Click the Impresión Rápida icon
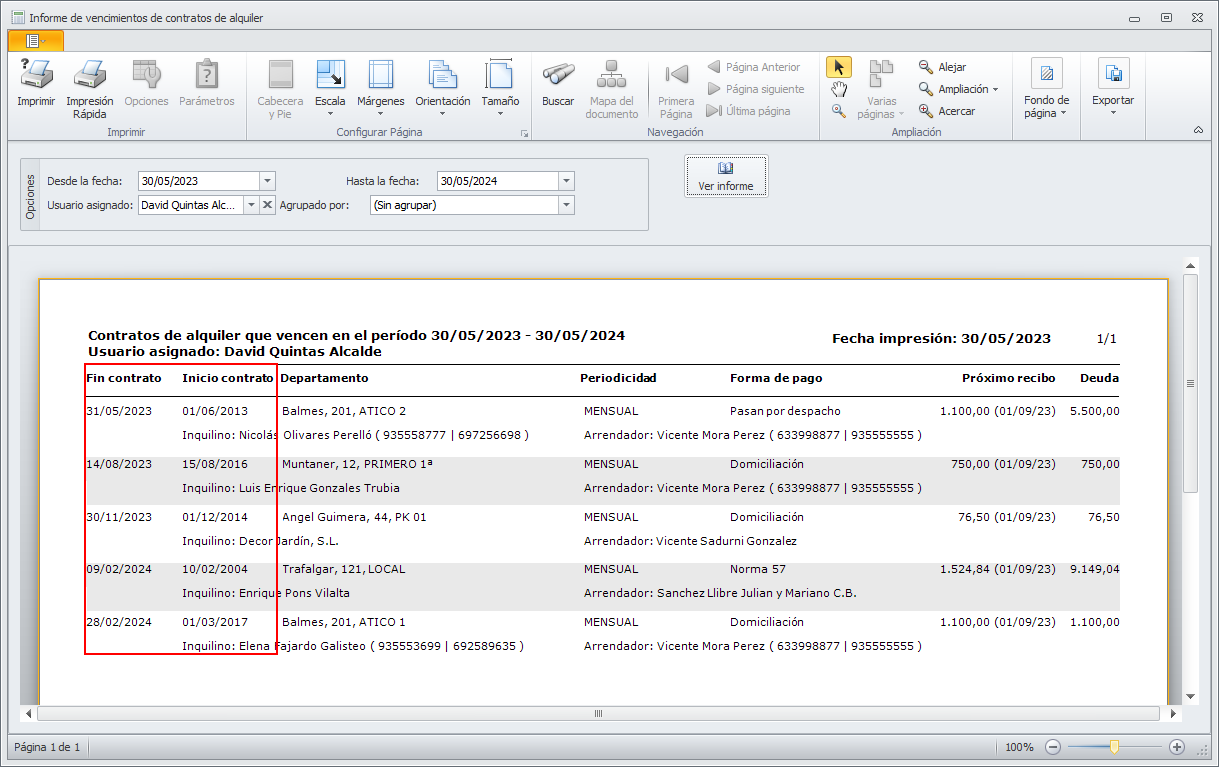Image resolution: width=1219 pixels, height=767 pixels. click(90, 76)
